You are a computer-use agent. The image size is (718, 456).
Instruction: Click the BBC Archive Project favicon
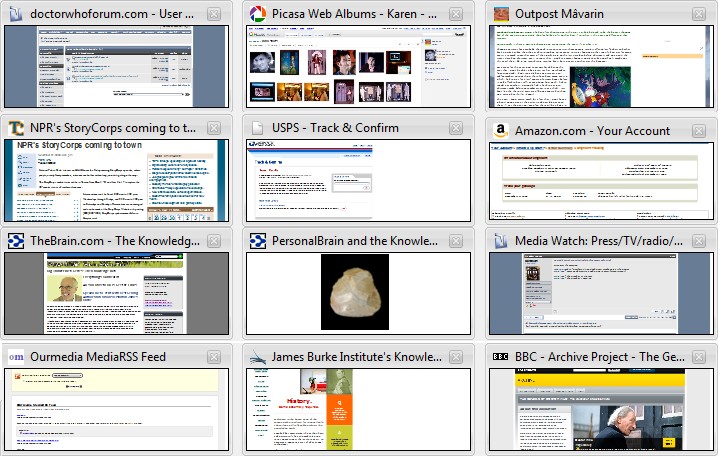[x=500, y=357]
